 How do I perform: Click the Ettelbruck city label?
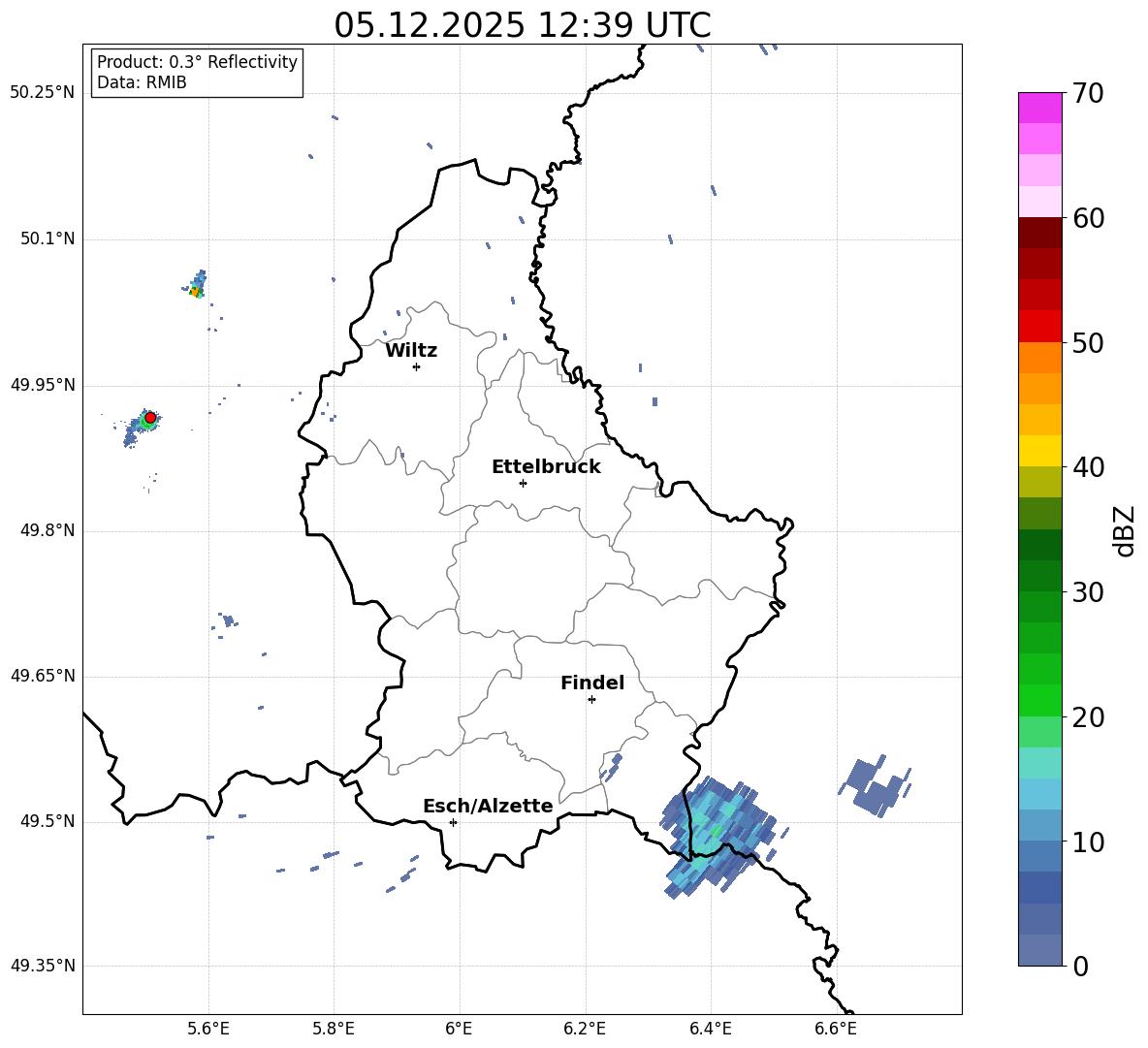tap(546, 467)
